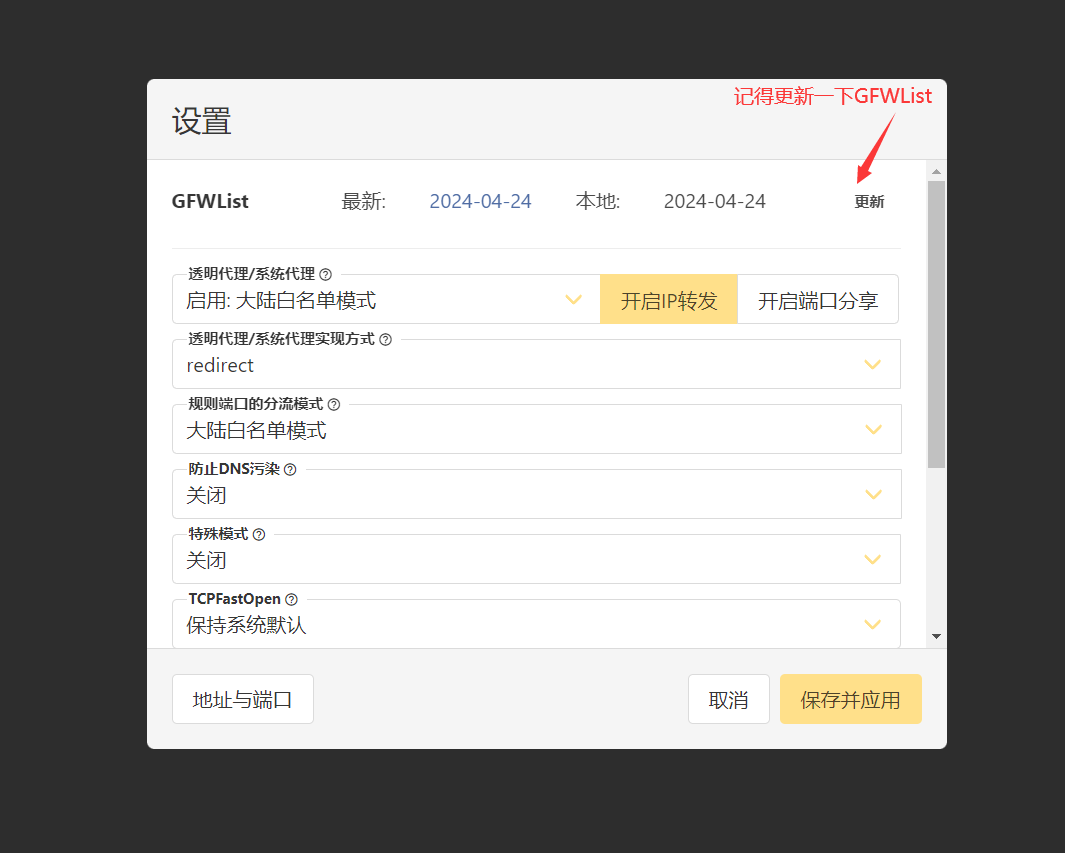Open the 特殊模式 dropdown
1065x853 pixels.
tap(536, 560)
